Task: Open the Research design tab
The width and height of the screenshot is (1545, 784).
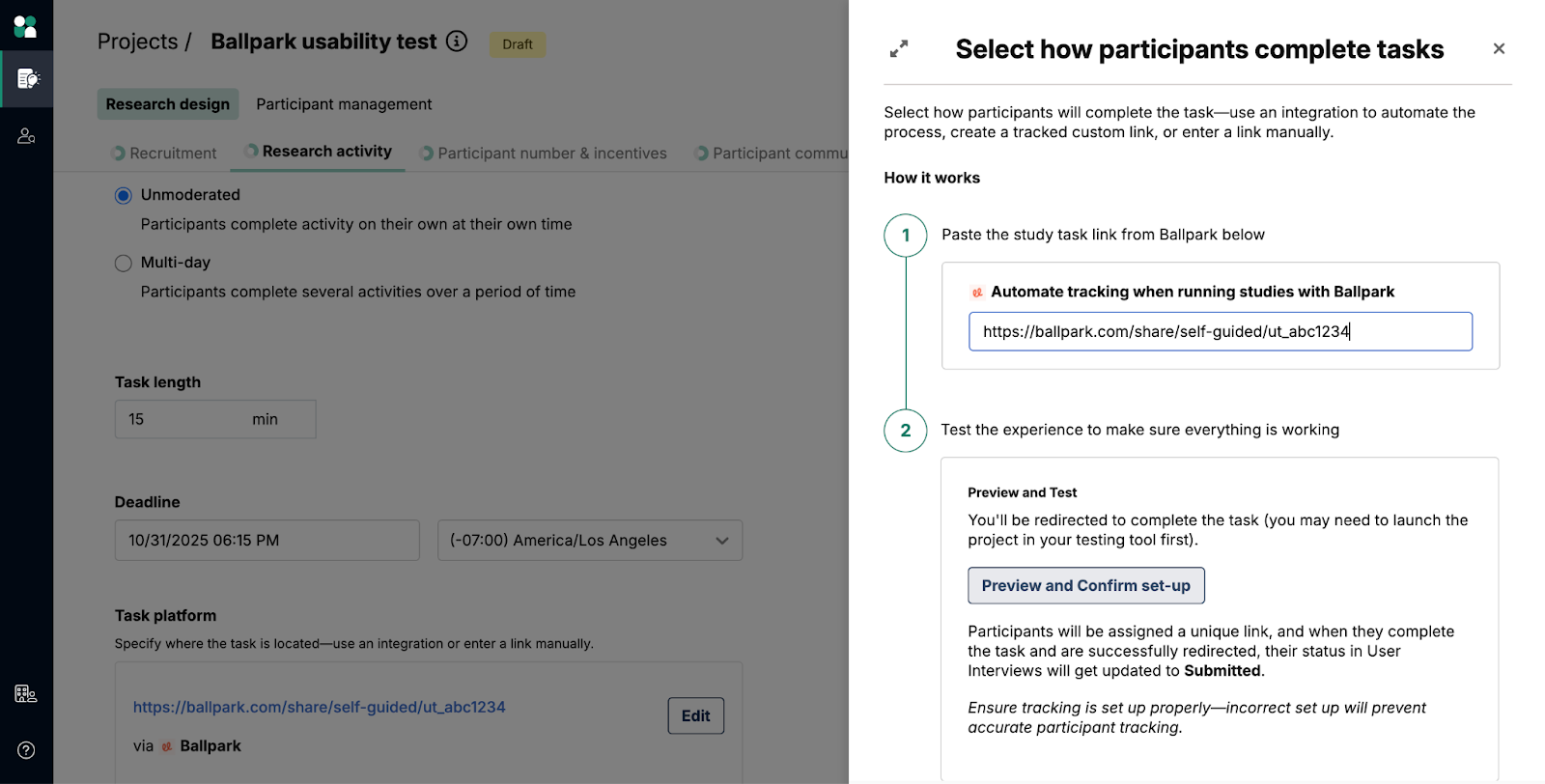Action: tap(168, 104)
